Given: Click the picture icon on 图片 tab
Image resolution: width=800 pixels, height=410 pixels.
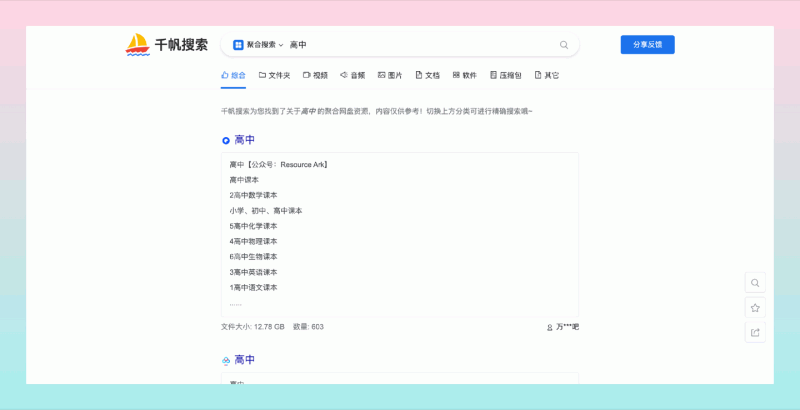Looking at the screenshot, I should click(381, 75).
